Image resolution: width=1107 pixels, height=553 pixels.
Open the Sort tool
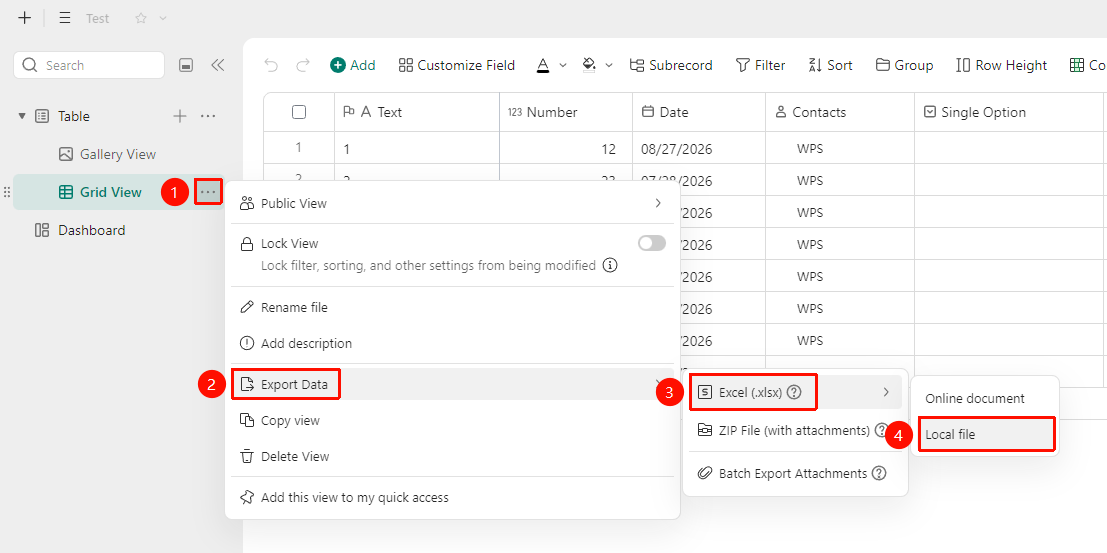830,65
